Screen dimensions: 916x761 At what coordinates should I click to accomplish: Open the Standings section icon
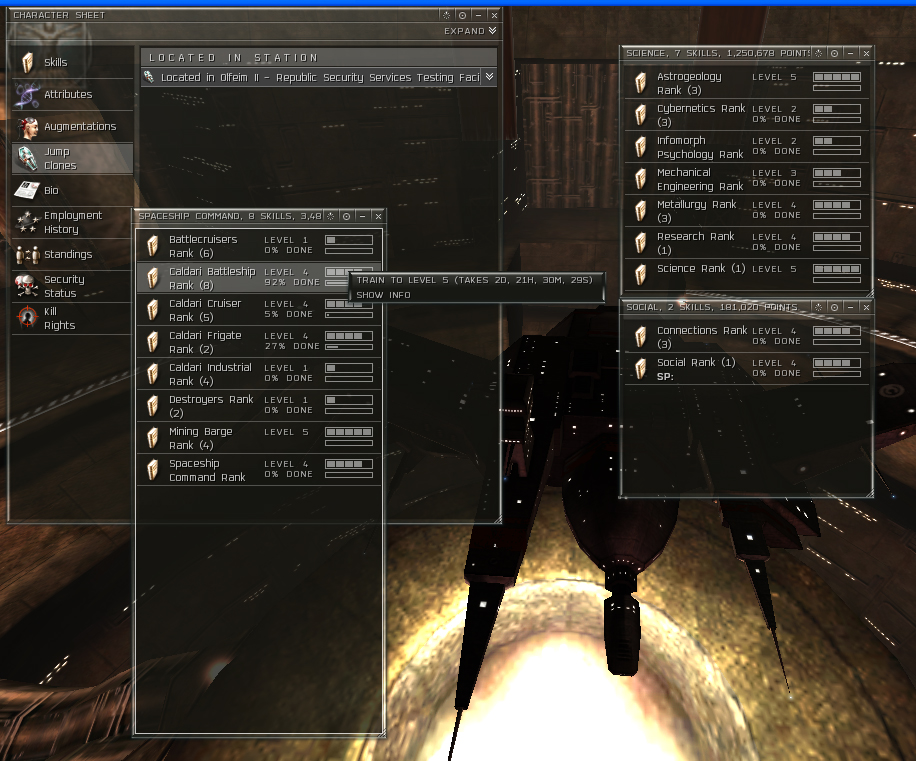27,255
